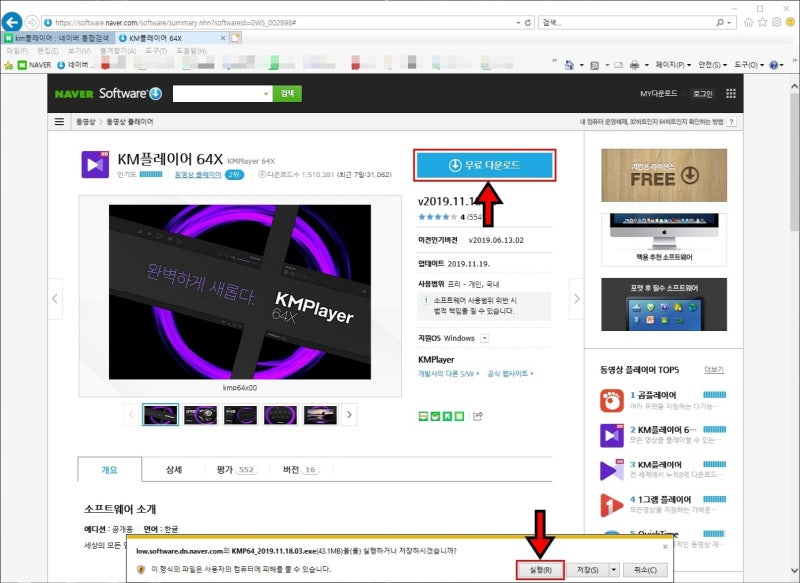Close the KM플레이어 64X tab

point(223,38)
